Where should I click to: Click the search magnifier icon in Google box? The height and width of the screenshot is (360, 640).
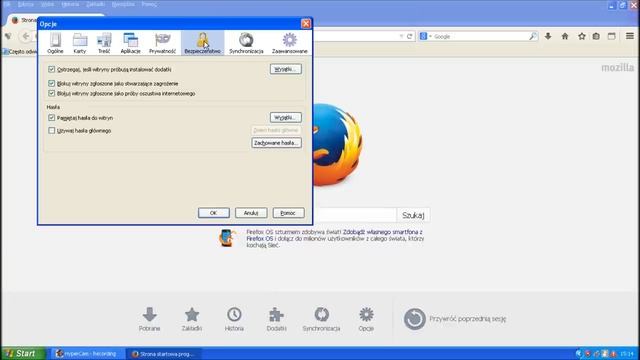tap(533, 36)
